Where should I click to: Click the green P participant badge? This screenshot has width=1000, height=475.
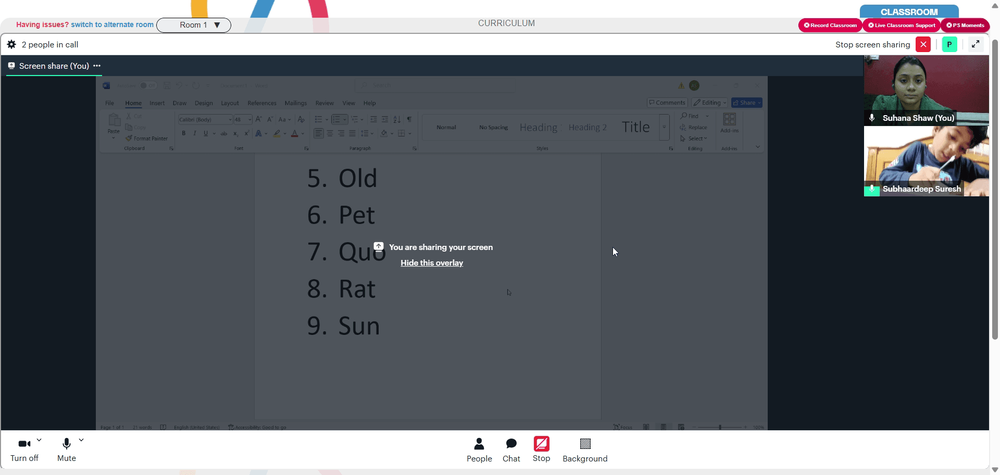pyautogui.click(x=949, y=45)
